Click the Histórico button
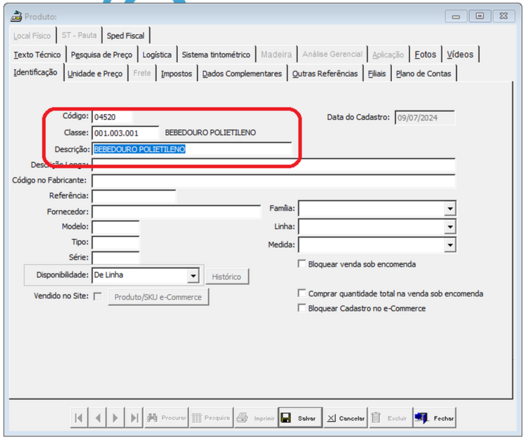Viewport: 523px width, 438px height. (227, 277)
